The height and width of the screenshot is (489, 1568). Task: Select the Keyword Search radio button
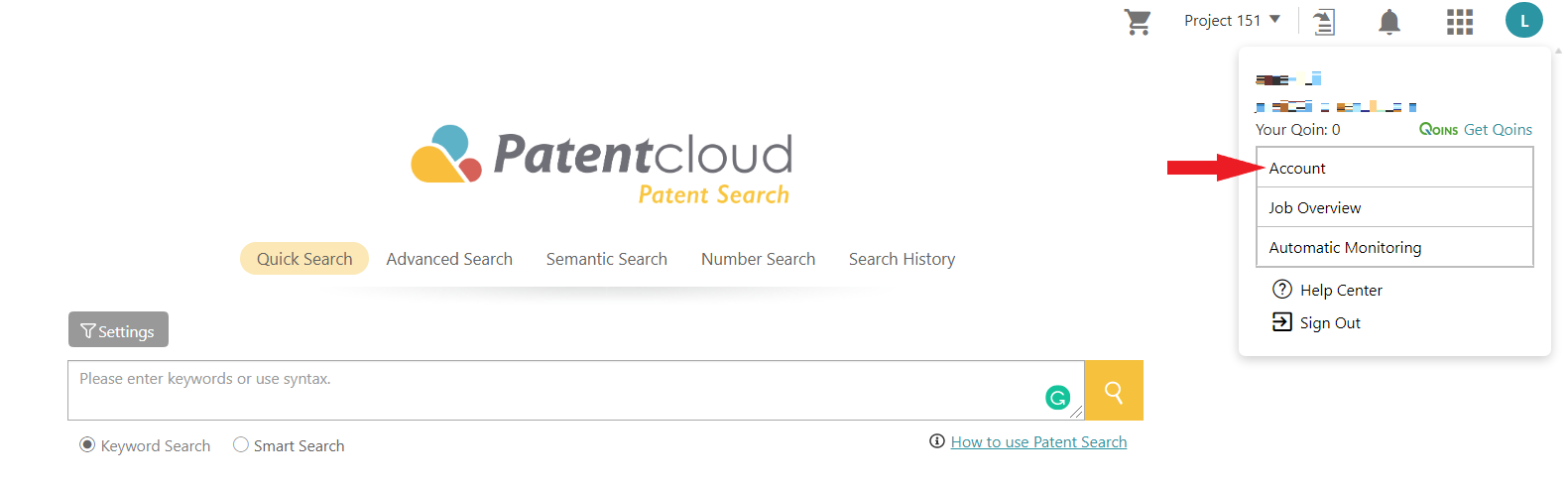pos(87,444)
